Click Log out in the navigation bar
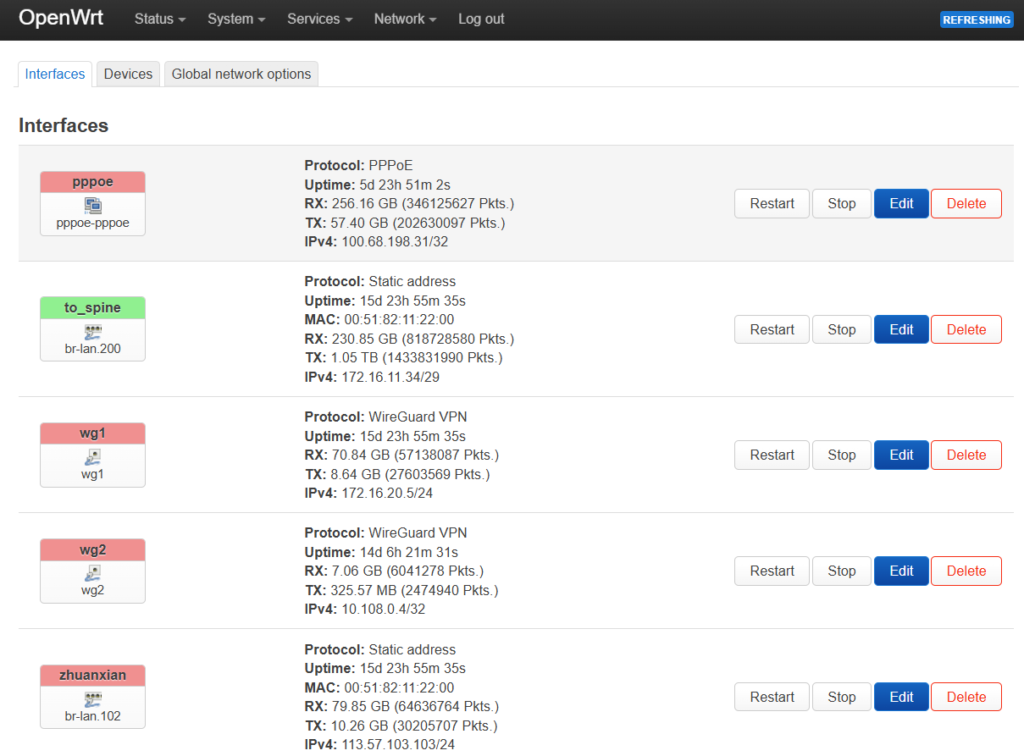 click(x=481, y=19)
